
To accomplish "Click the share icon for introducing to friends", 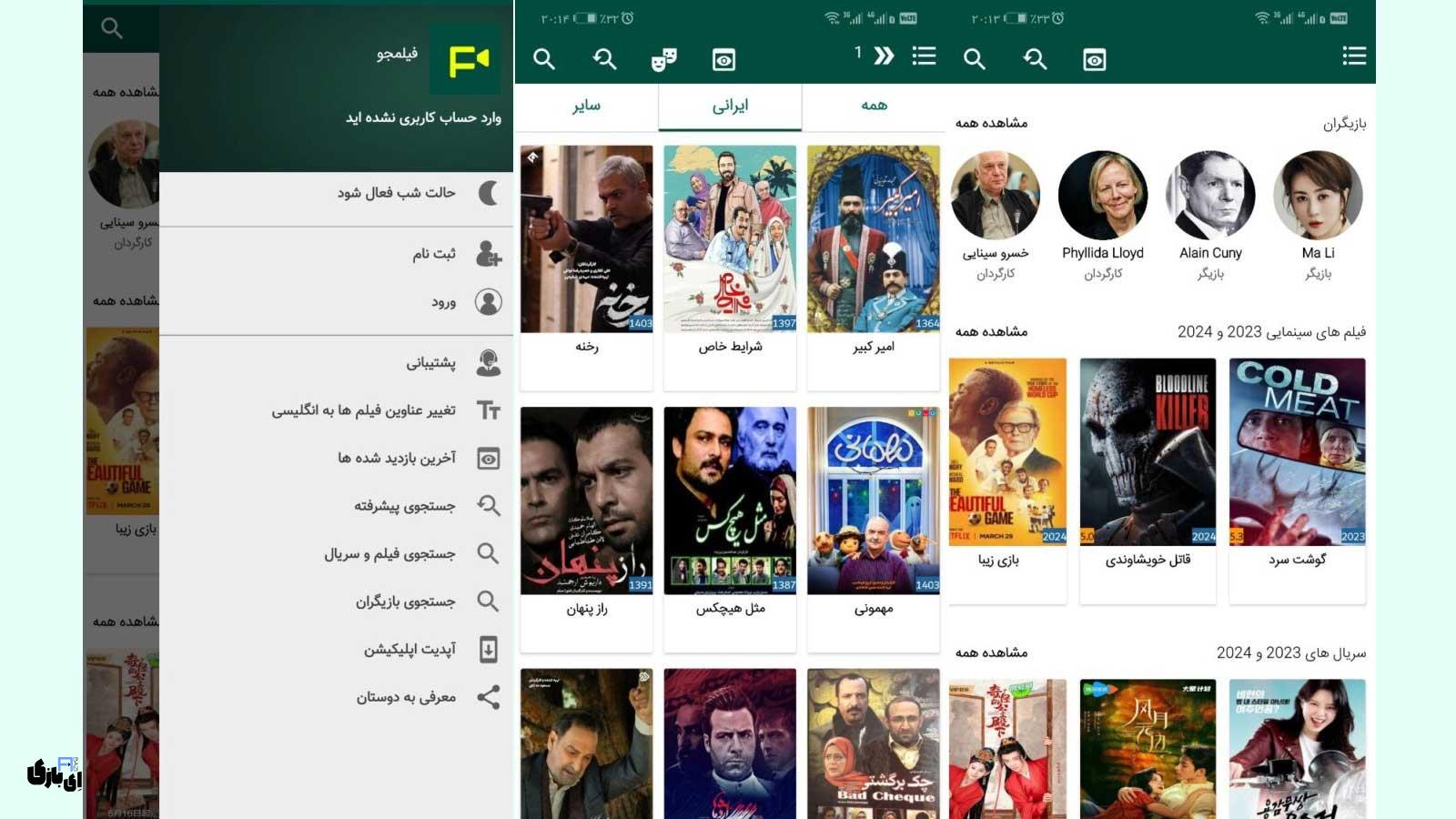I will tap(489, 697).
